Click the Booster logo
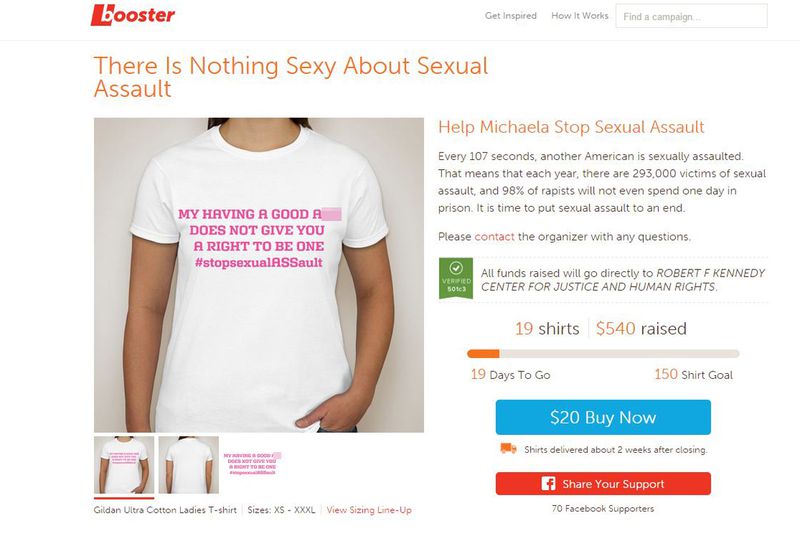 133,15
